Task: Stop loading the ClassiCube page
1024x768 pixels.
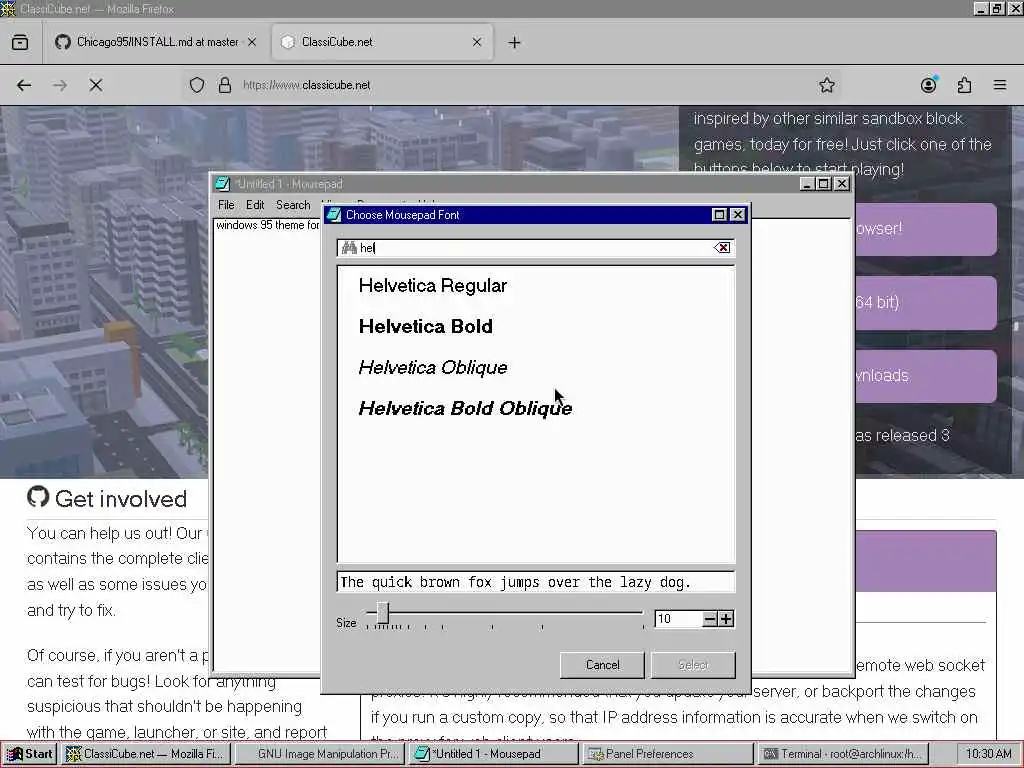Action: click(x=95, y=85)
